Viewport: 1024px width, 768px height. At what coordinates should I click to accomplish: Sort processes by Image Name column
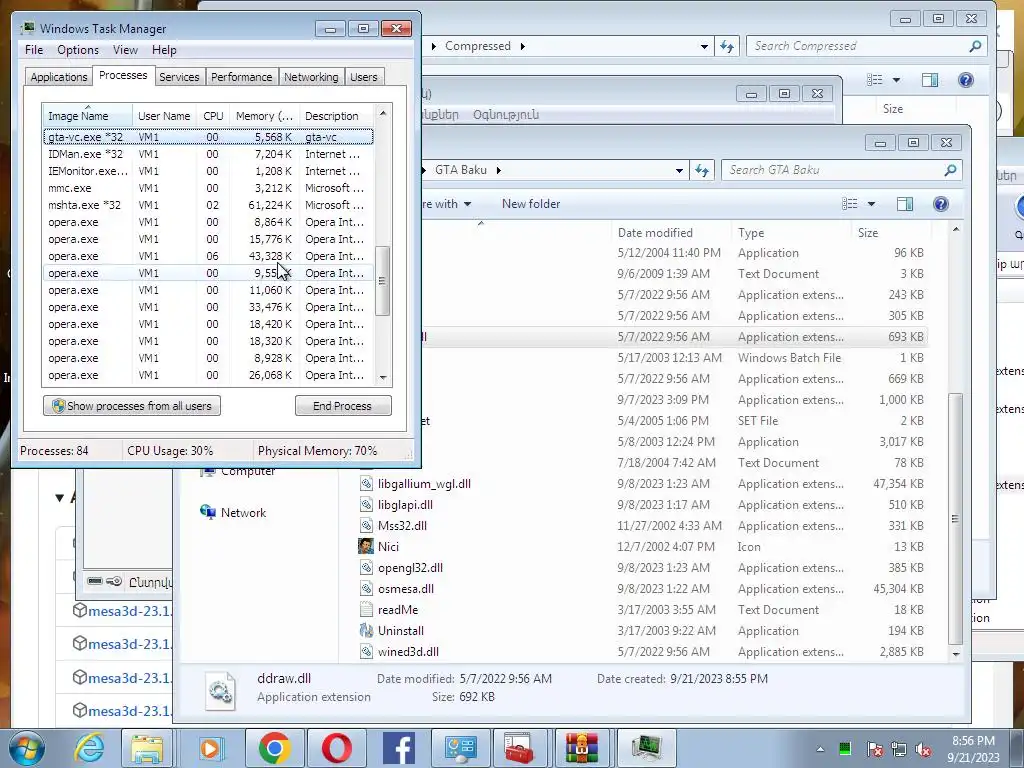pyautogui.click(x=88, y=116)
